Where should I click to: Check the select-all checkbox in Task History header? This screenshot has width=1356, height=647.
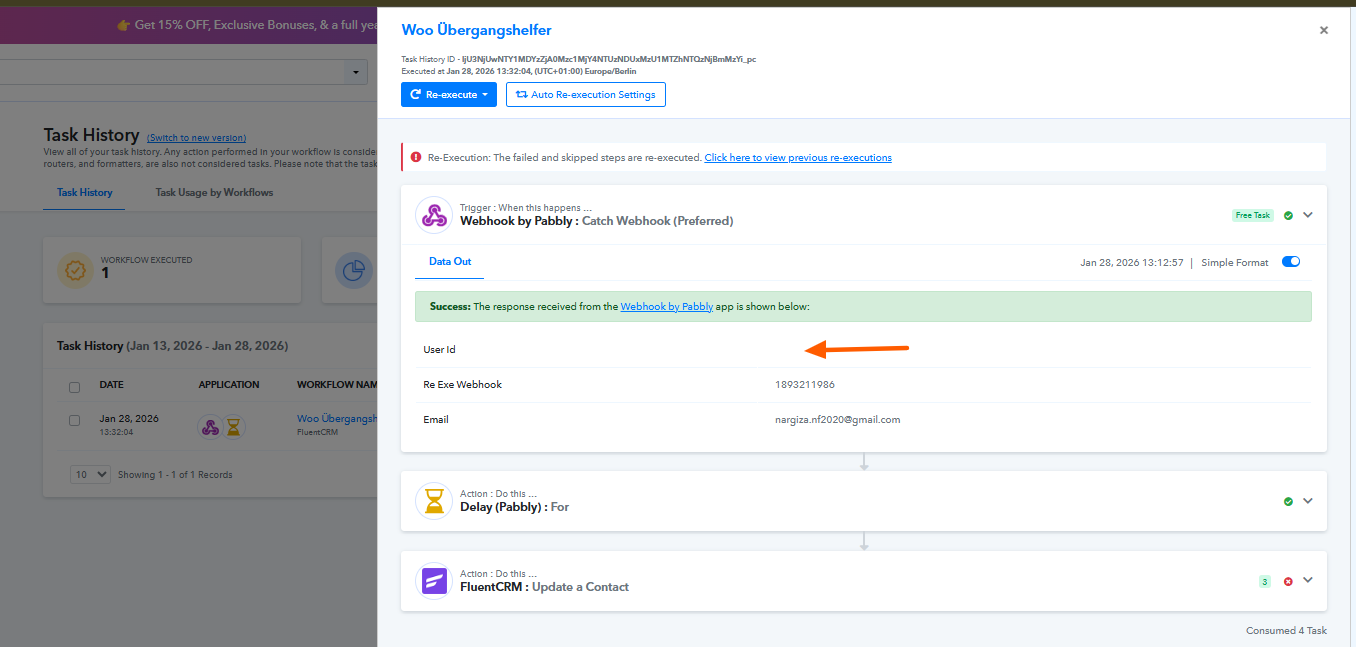[74, 386]
